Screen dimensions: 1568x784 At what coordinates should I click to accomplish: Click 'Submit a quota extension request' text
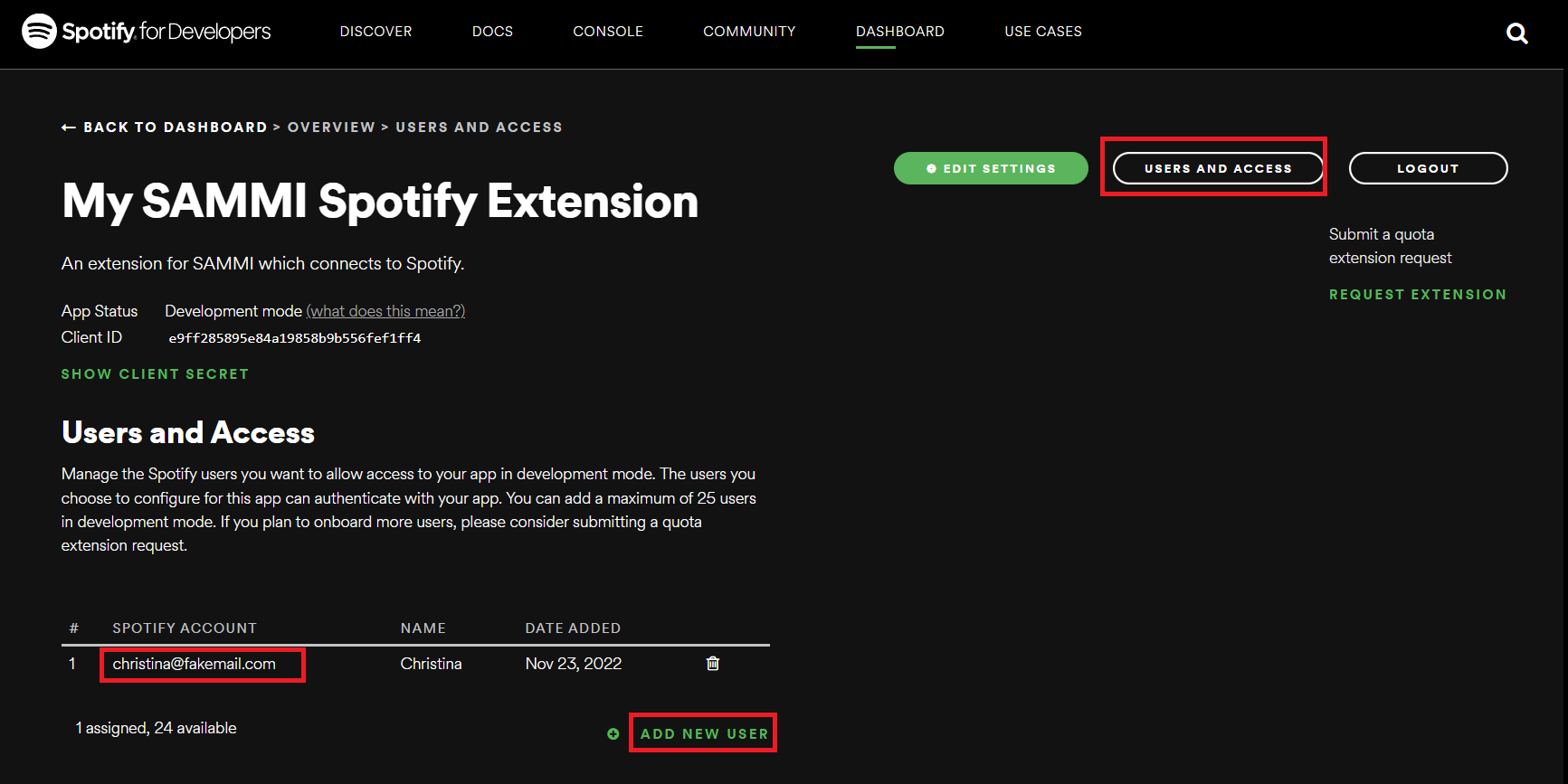(x=1390, y=246)
